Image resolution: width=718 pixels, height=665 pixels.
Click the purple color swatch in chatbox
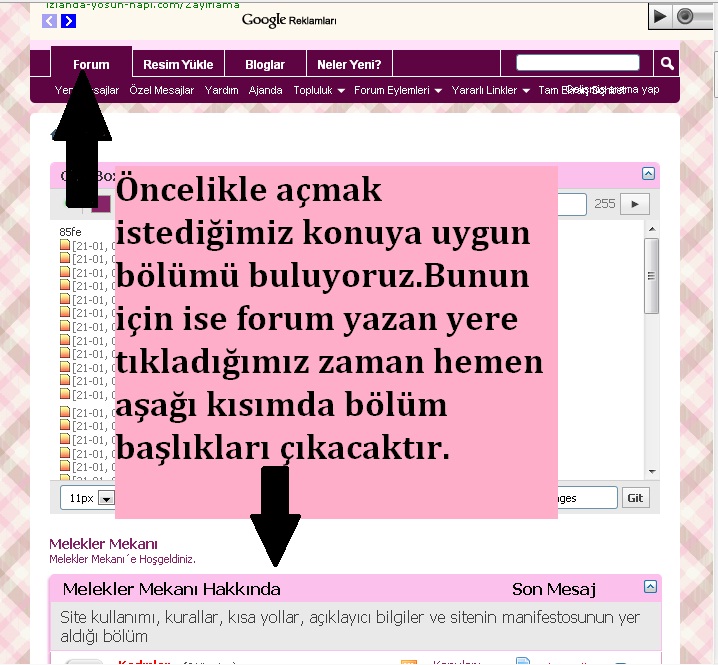click(x=102, y=205)
